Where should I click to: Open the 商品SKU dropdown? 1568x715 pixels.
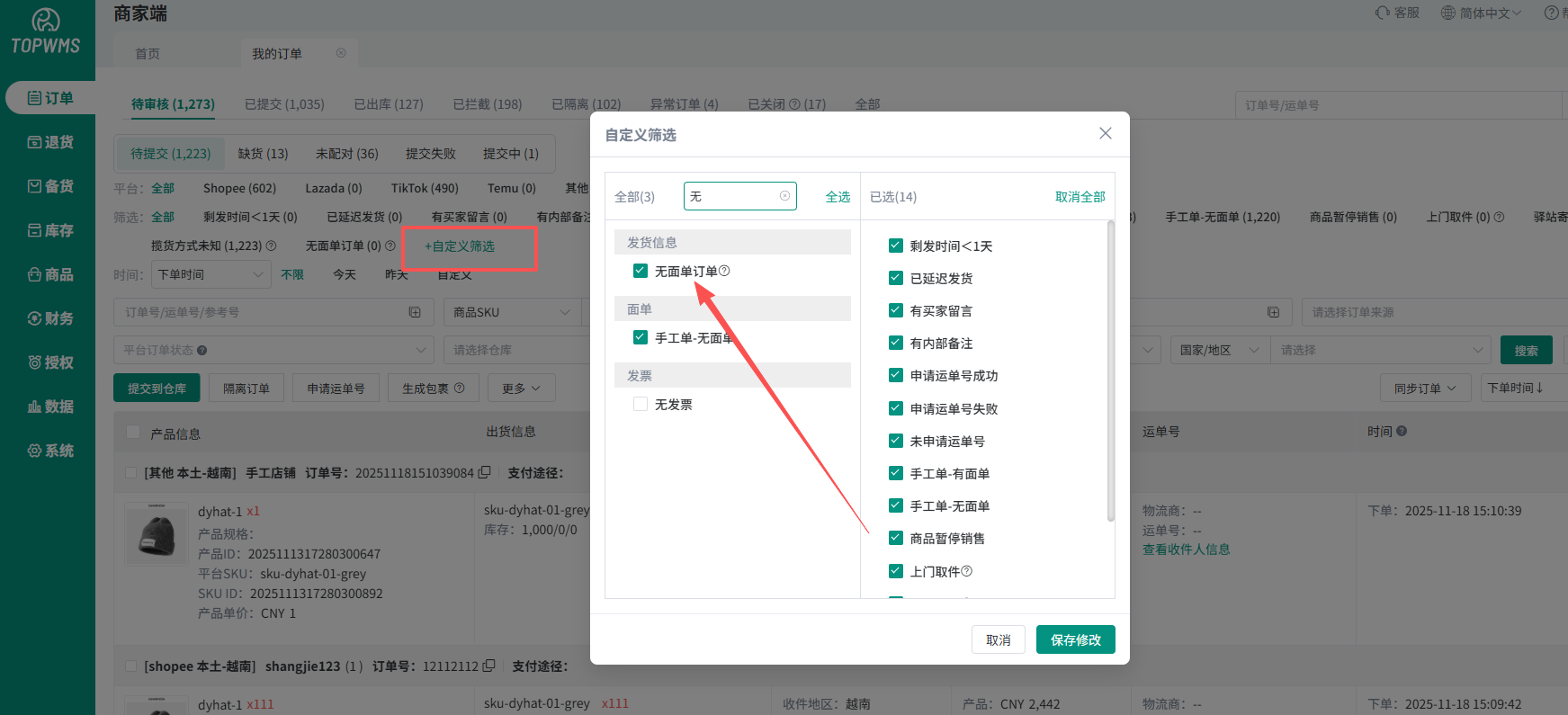click(x=511, y=312)
